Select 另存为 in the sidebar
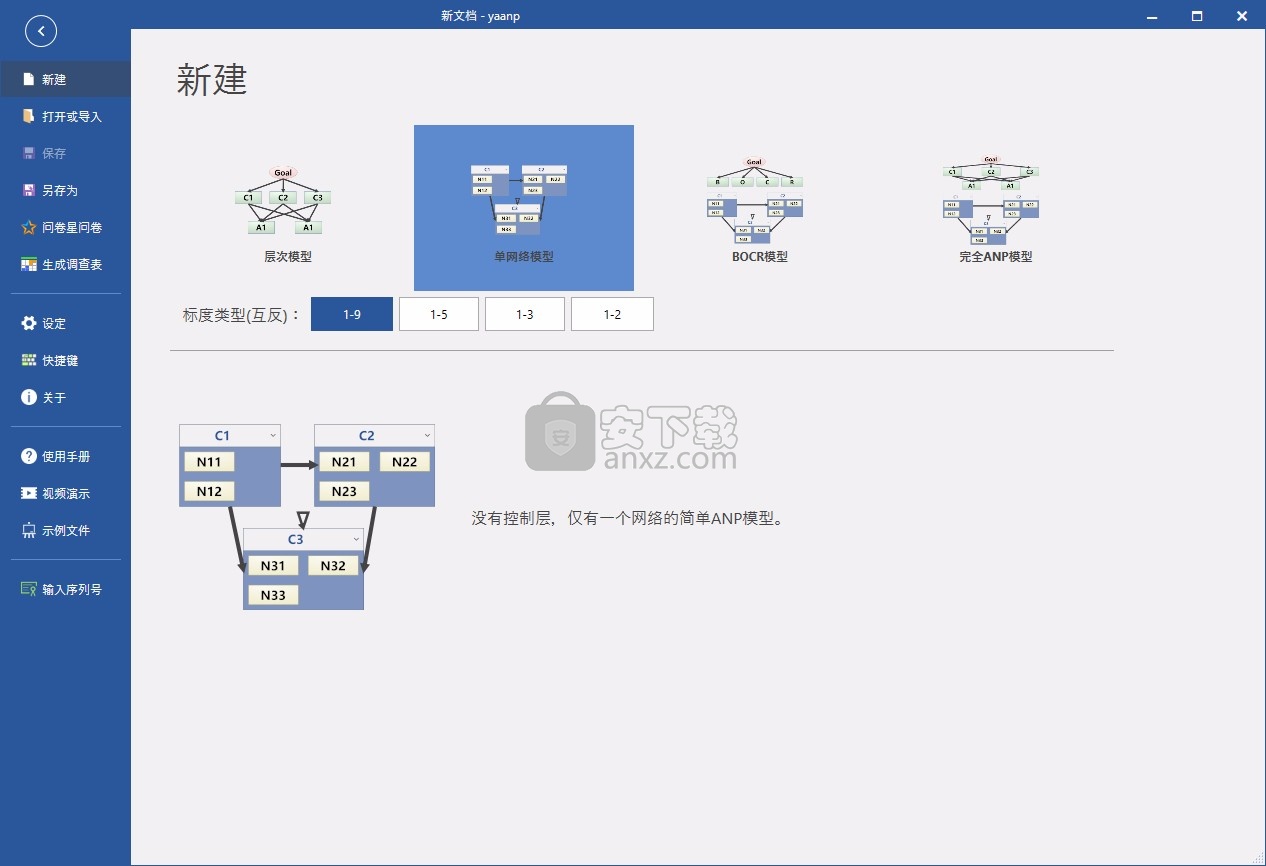 tap(65, 190)
